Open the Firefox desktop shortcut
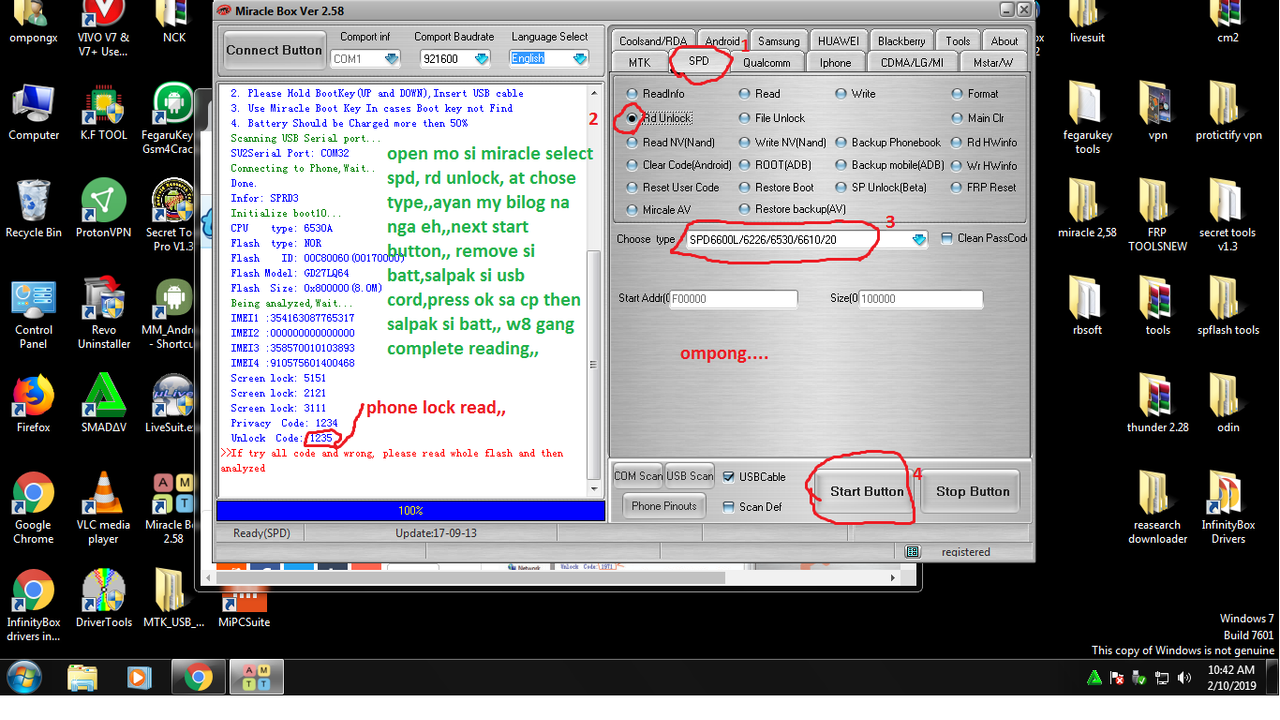The image size is (1280, 720). (x=33, y=403)
